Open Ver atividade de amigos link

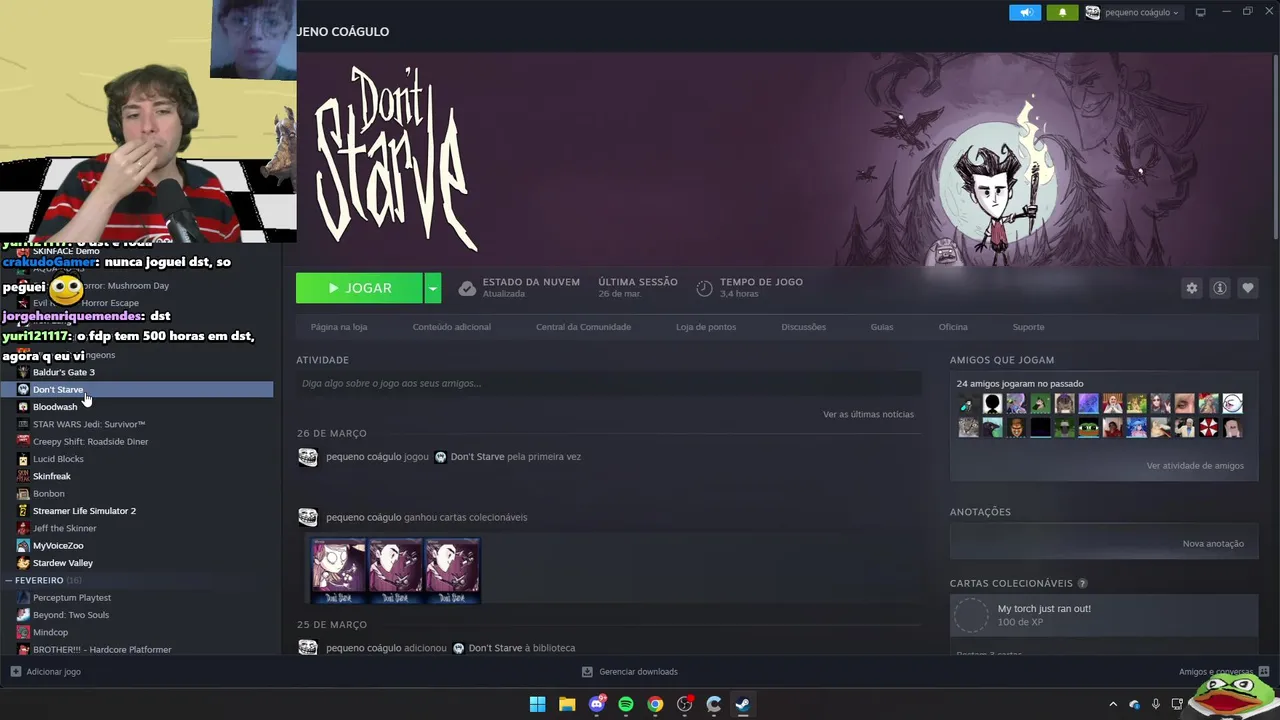coord(1195,466)
